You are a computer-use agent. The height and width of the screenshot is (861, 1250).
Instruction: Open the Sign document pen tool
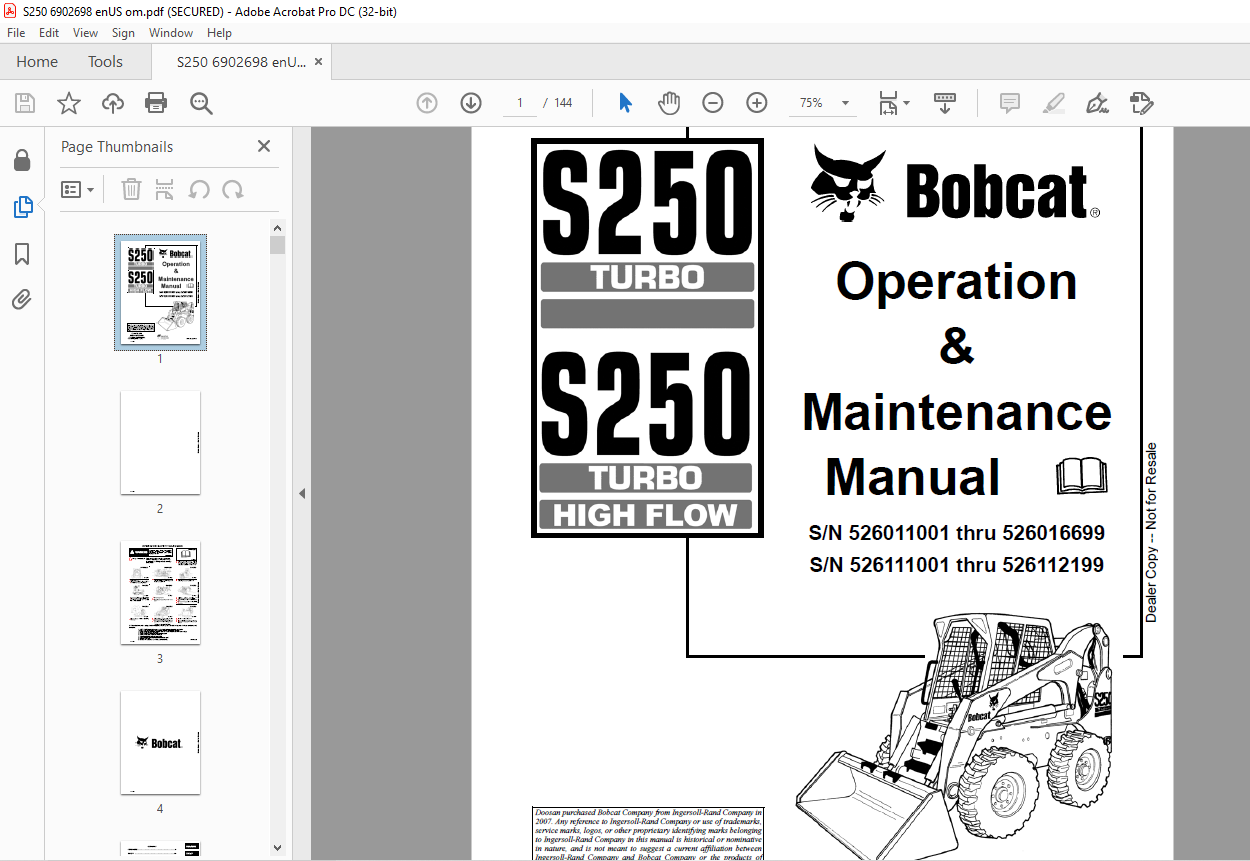click(1097, 103)
